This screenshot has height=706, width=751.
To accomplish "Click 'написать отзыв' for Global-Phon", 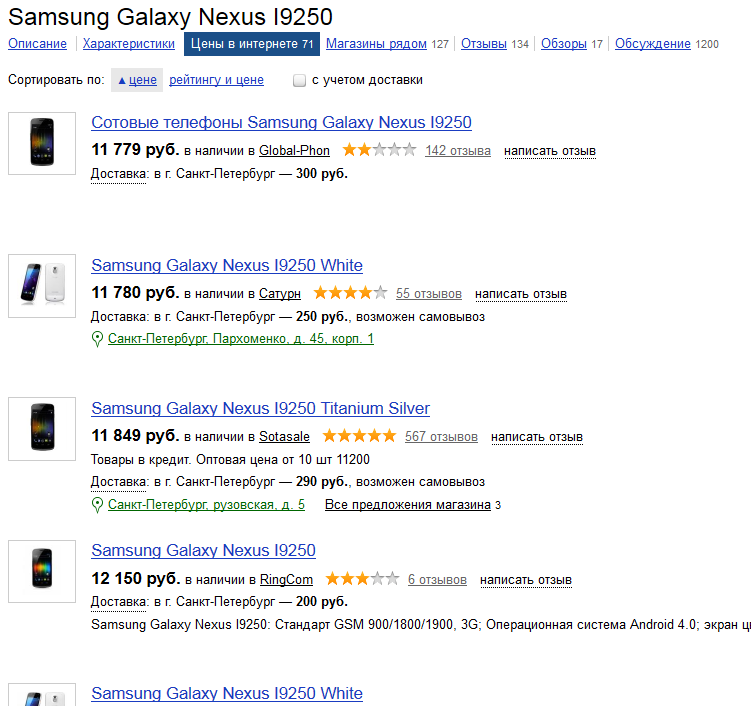I will [550, 151].
